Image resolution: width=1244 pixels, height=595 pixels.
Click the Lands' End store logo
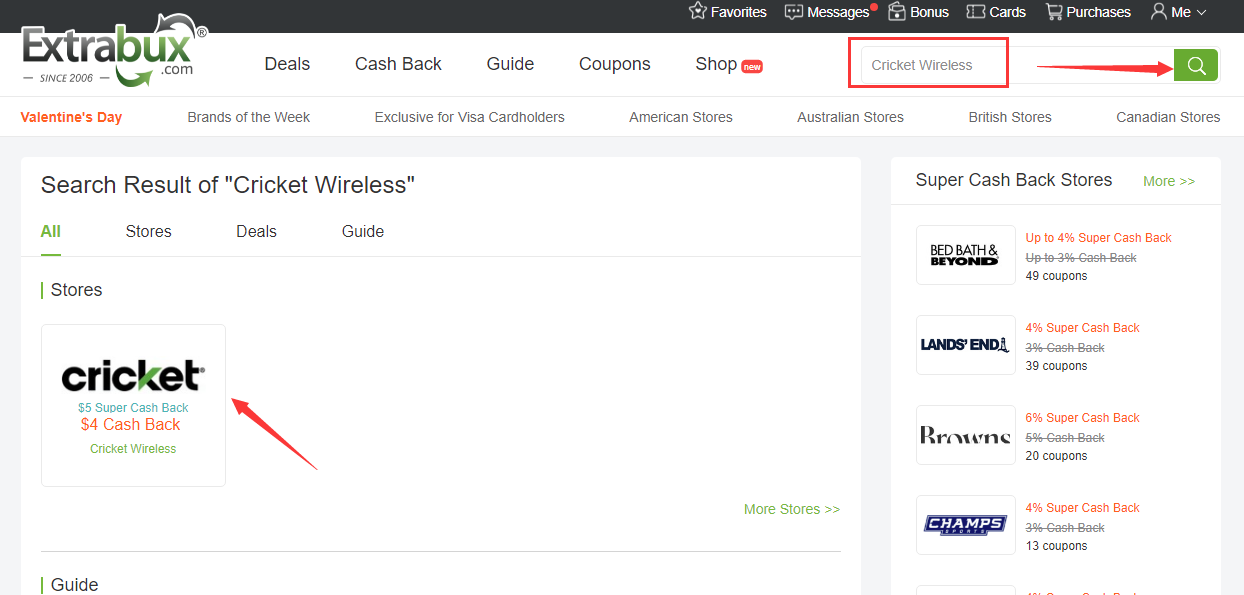pos(965,345)
